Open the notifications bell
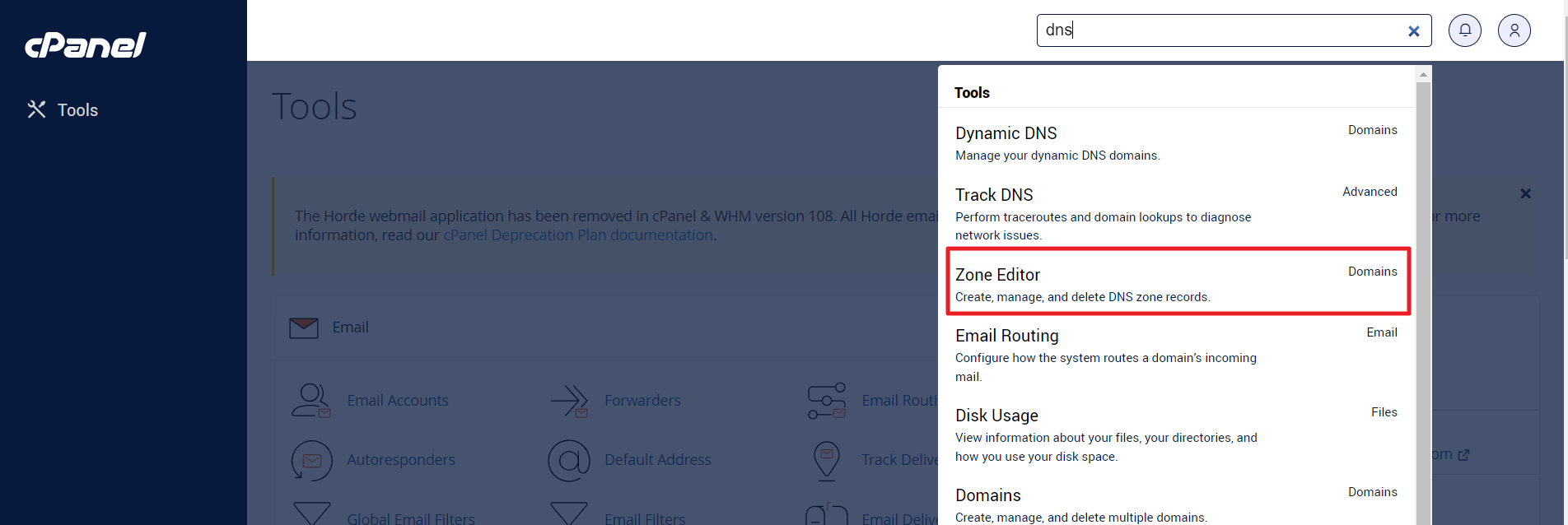The image size is (1568, 525). 1465,30
